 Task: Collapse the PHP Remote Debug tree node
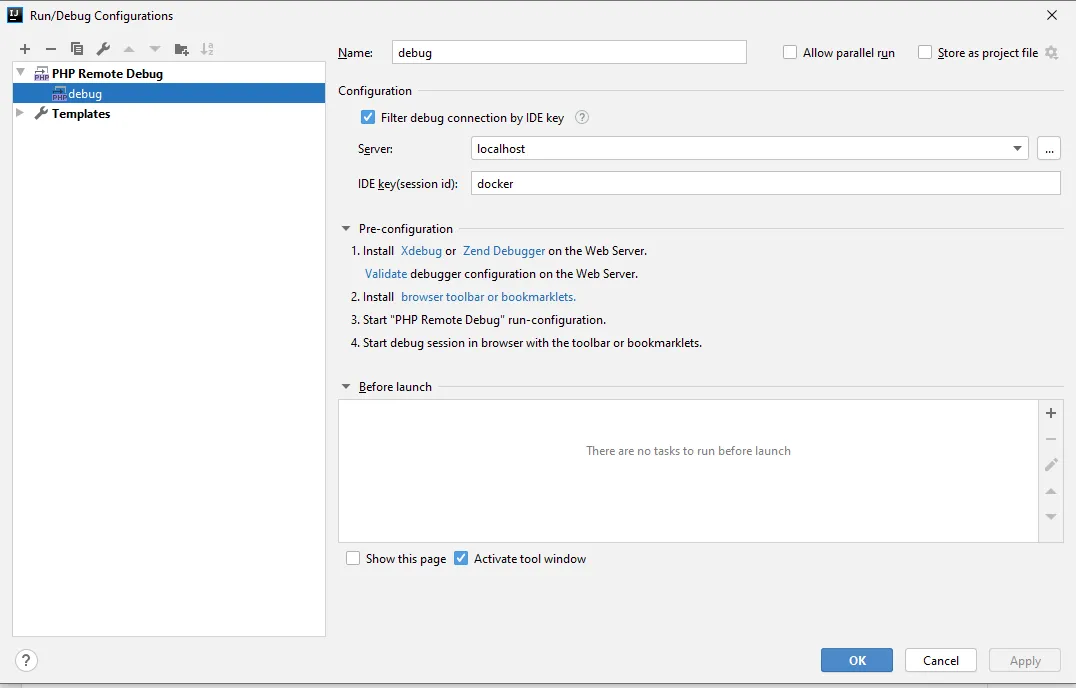point(21,72)
